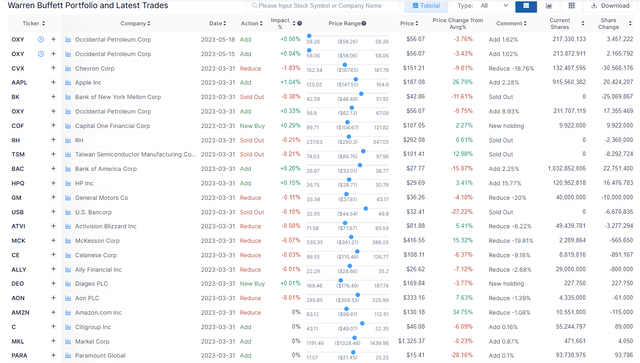The image size is (640, 363).
Task: Click the Download button
Action: click(610, 6)
